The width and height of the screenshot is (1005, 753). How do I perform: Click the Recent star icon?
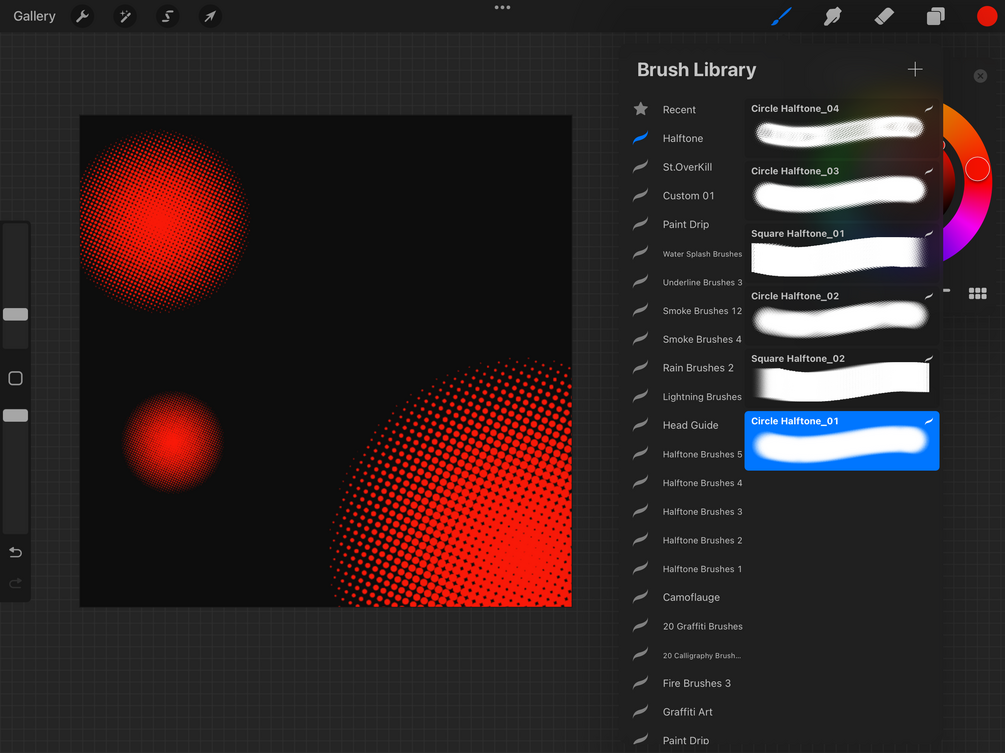pyautogui.click(x=640, y=109)
